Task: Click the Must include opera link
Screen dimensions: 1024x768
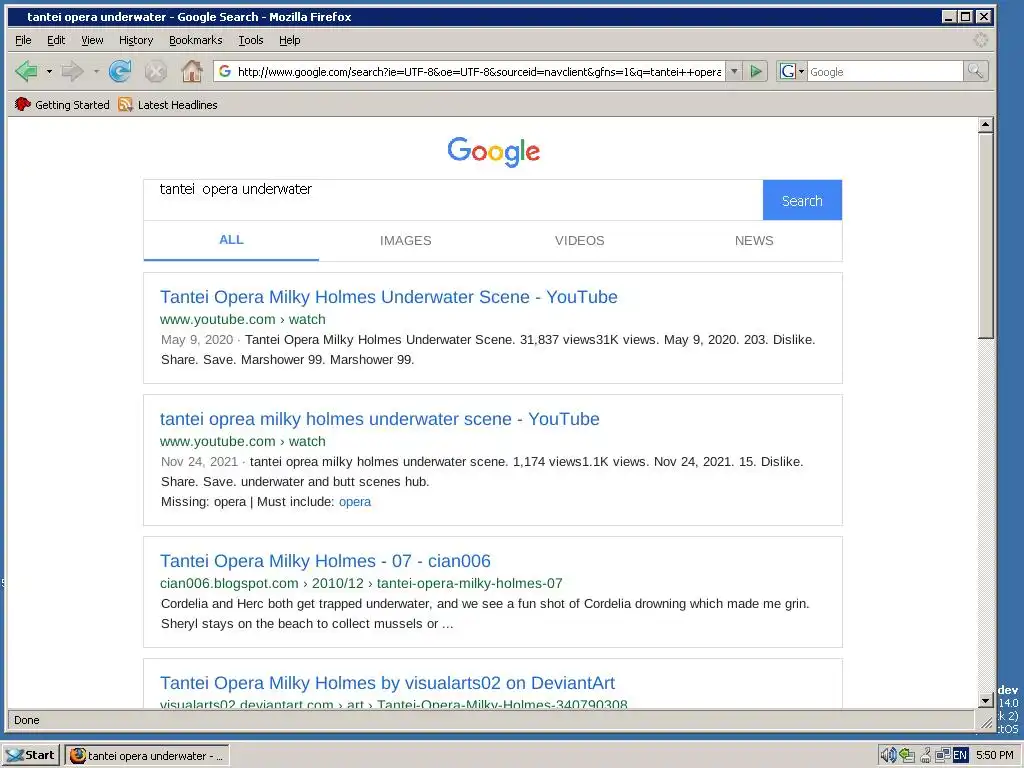Action: pos(355,502)
